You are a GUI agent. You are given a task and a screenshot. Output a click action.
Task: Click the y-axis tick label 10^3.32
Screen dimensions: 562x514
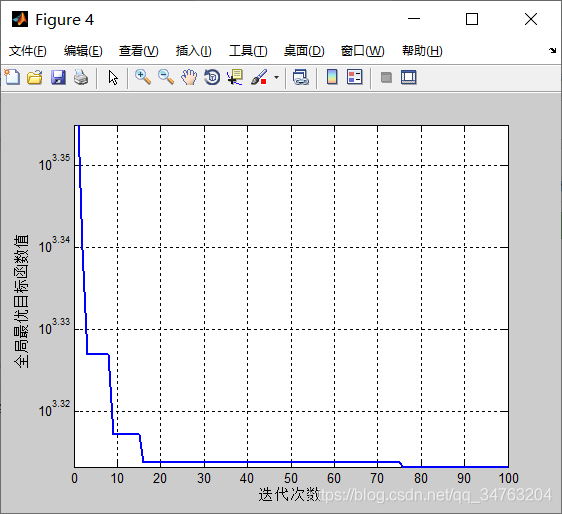pos(54,408)
